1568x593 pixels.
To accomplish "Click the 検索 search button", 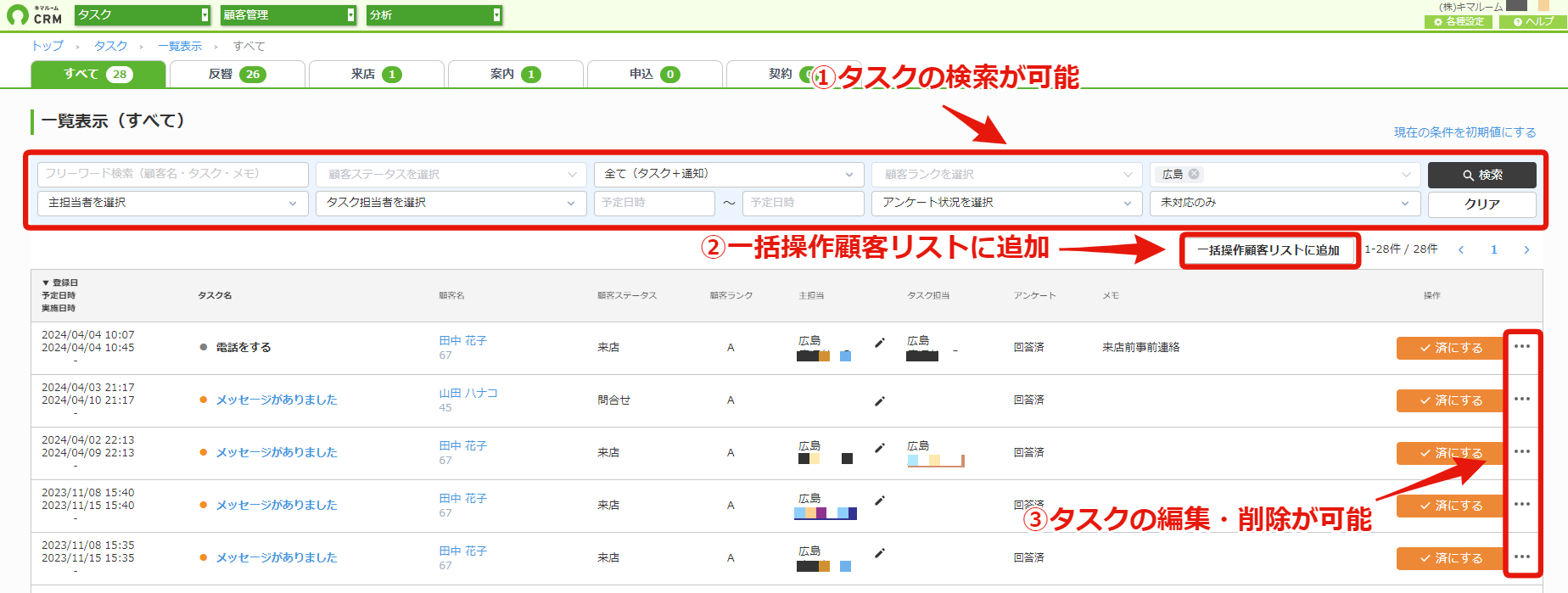I will click(1482, 175).
